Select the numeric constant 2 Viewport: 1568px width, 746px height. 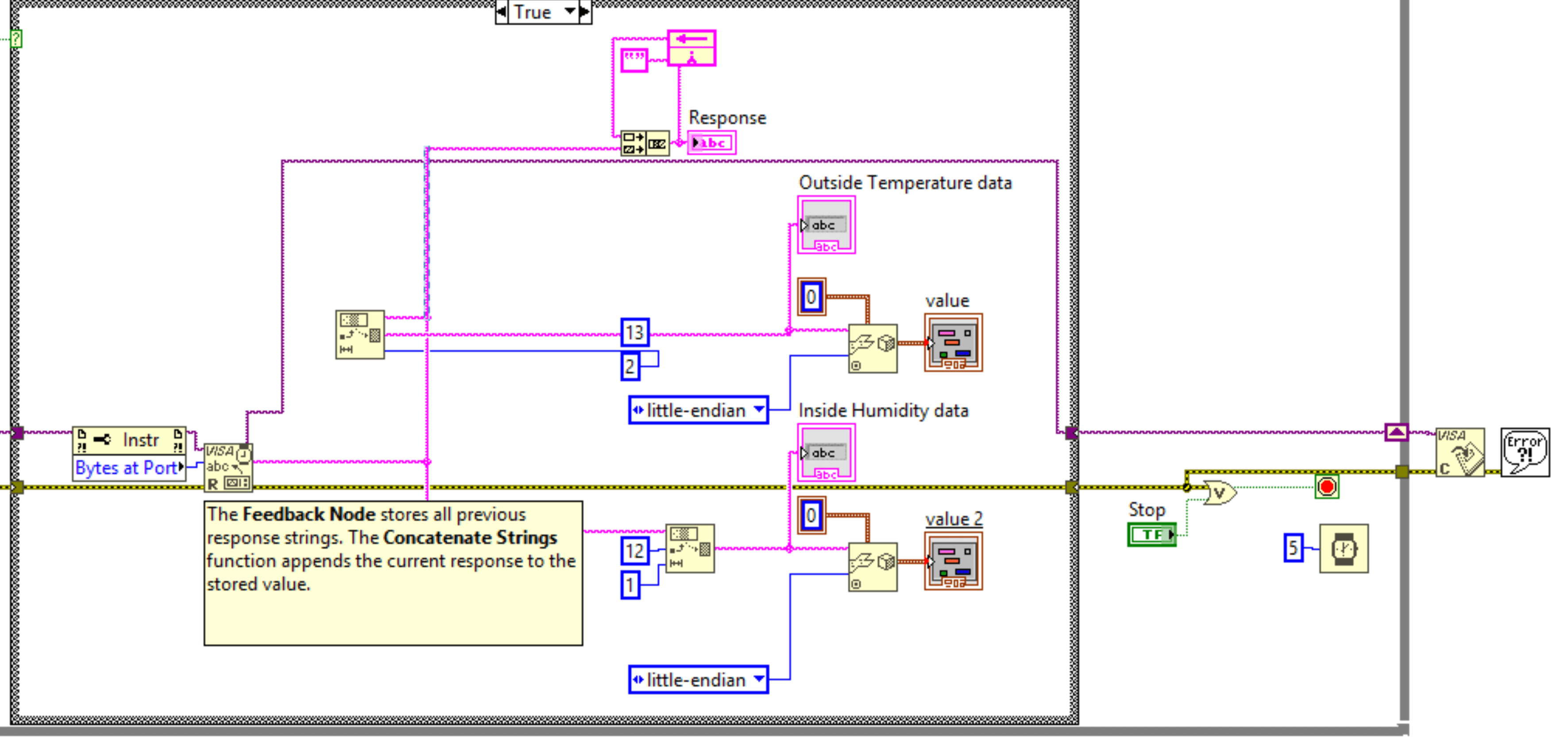coord(630,366)
